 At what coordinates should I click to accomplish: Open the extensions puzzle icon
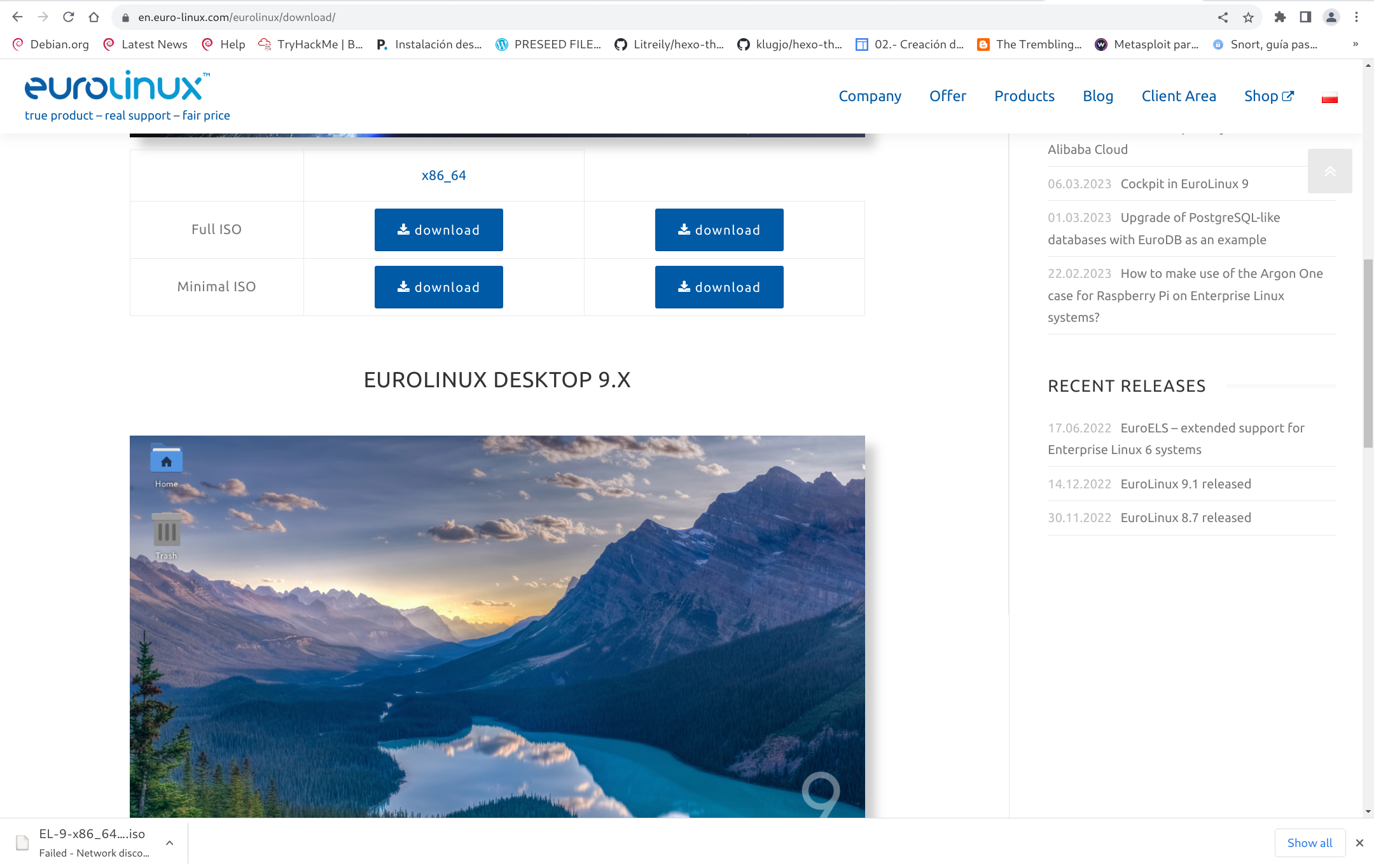click(x=1280, y=17)
